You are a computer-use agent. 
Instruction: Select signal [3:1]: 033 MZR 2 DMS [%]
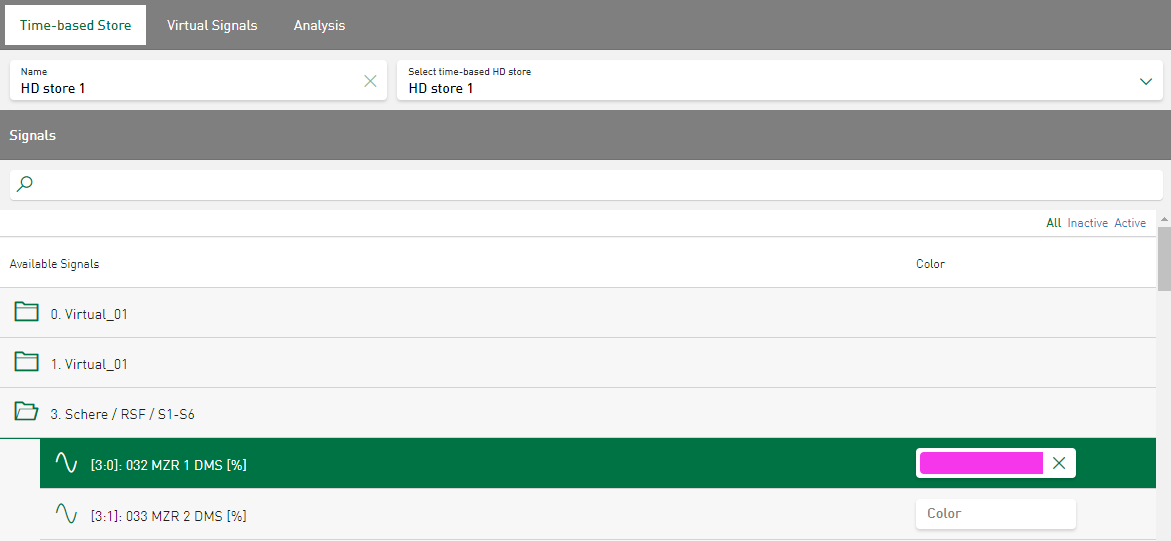168,516
